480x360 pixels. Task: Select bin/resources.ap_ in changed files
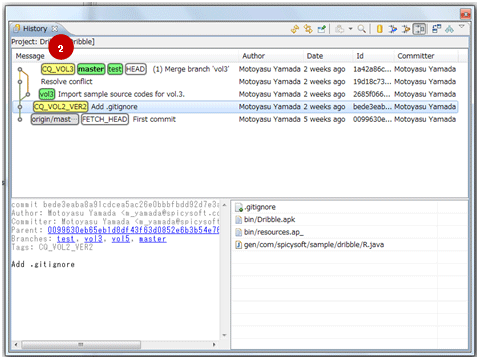click(274, 232)
